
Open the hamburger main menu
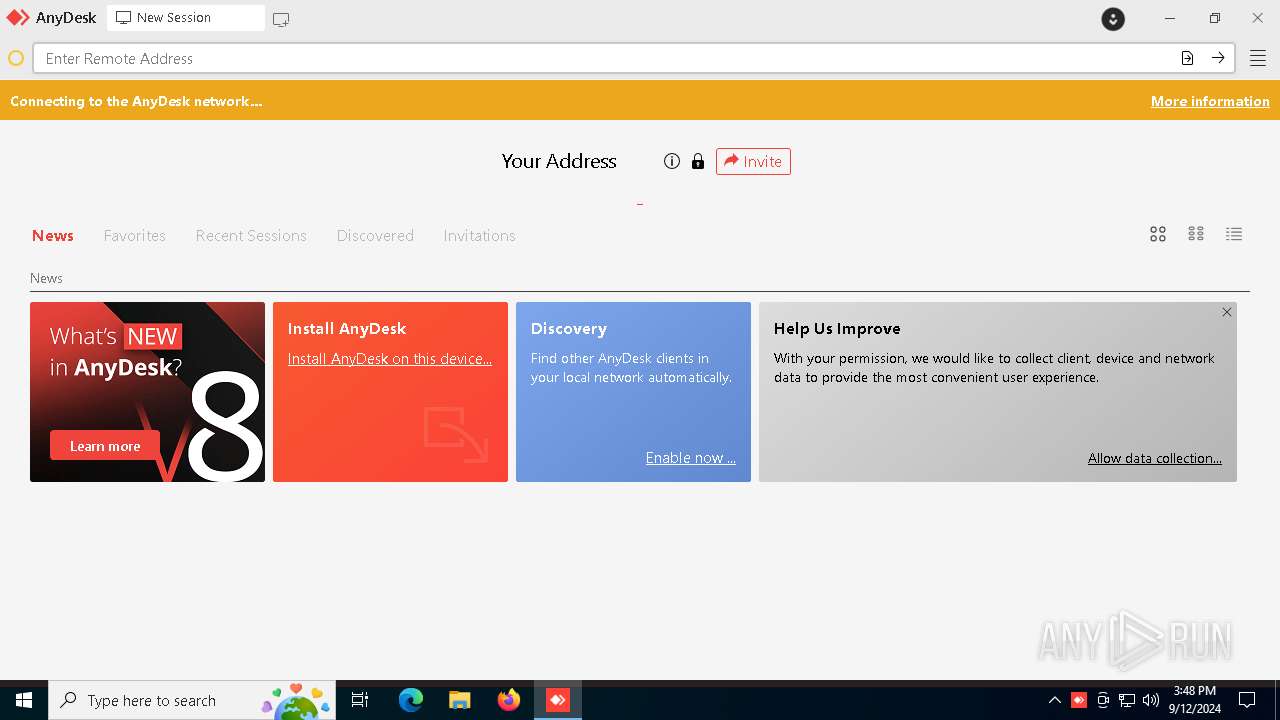tap(1258, 58)
